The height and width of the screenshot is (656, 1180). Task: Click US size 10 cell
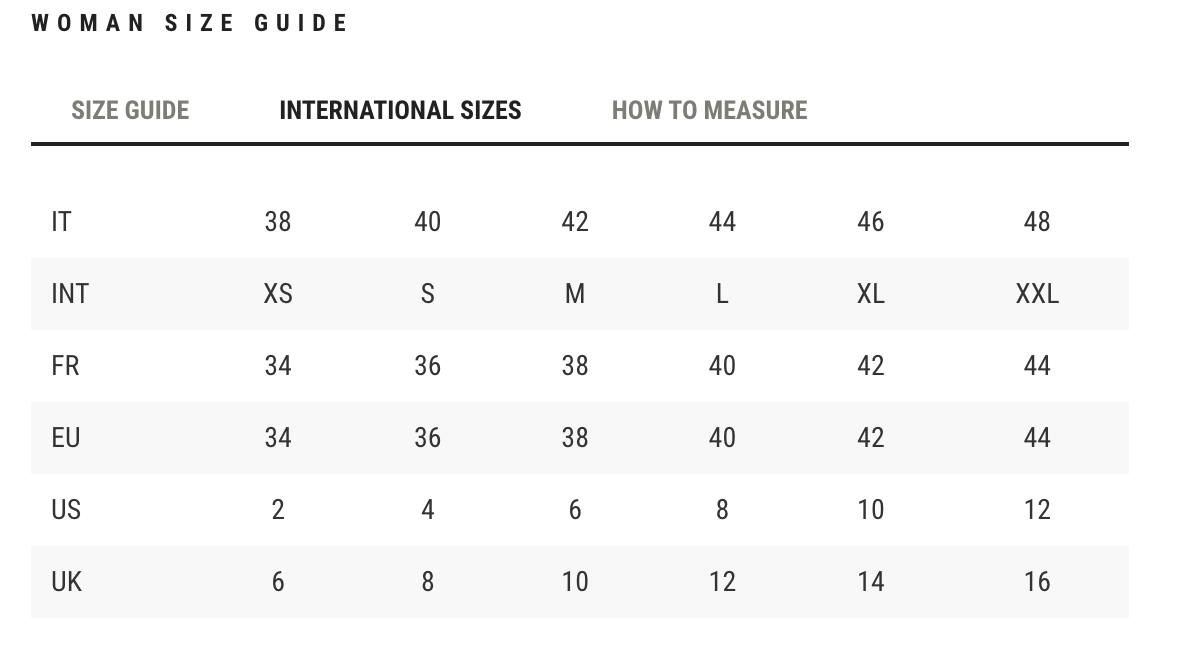(x=871, y=510)
